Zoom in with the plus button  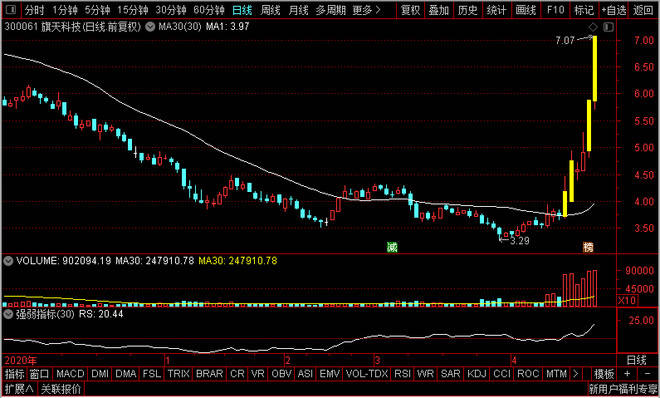pos(627,374)
